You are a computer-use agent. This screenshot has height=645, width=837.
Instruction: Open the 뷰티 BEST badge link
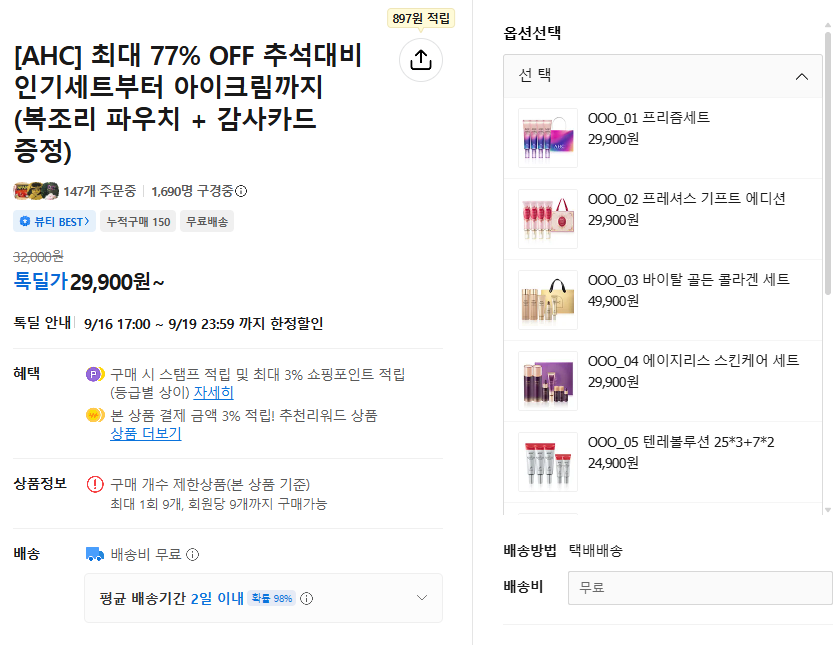pos(54,222)
